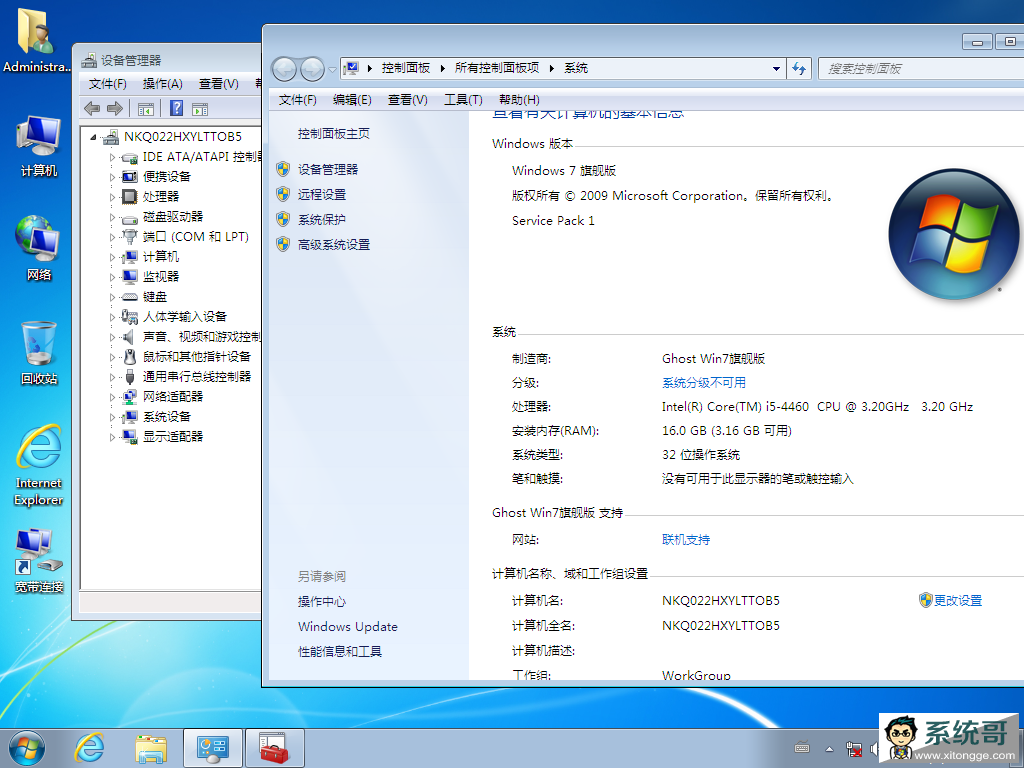This screenshot has width=1024, height=768.
Task: Expand the 端口 (COM 和 LPT) node
Action: [112, 237]
